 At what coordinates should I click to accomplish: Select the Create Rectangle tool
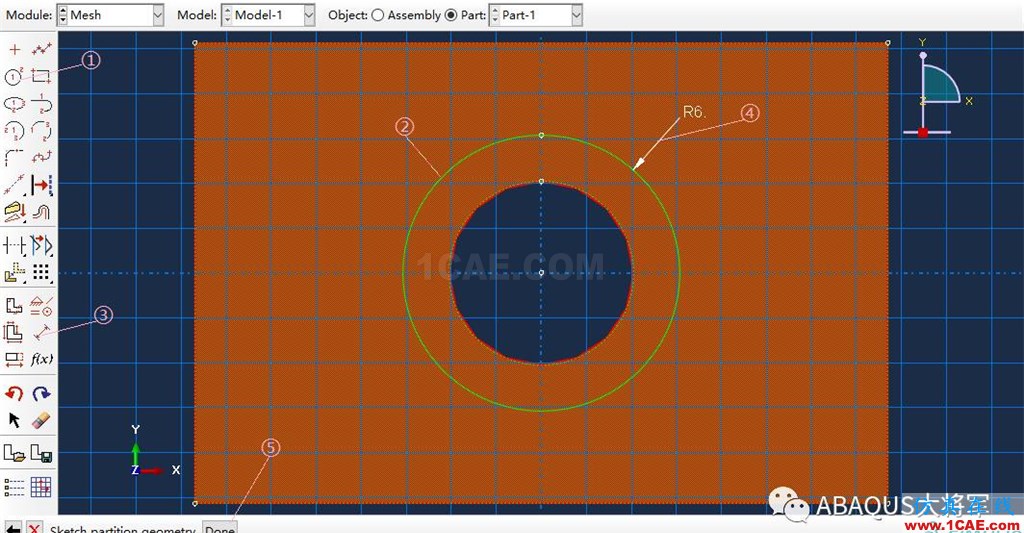pos(41,77)
